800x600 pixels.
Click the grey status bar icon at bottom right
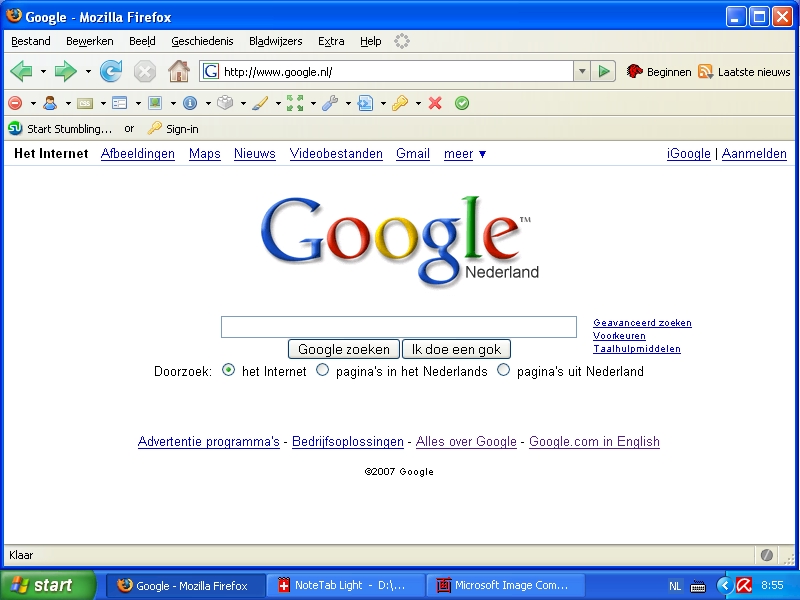pyautogui.click(x=766, y=555)
